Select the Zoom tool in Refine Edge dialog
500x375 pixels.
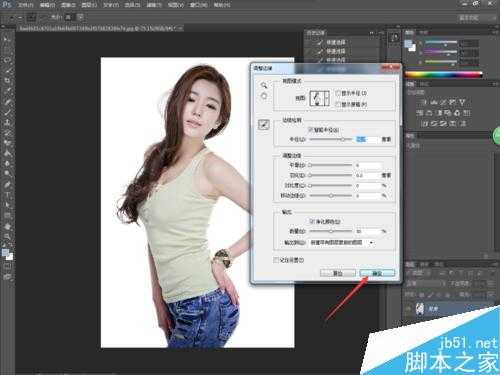[x=264, y=85]
